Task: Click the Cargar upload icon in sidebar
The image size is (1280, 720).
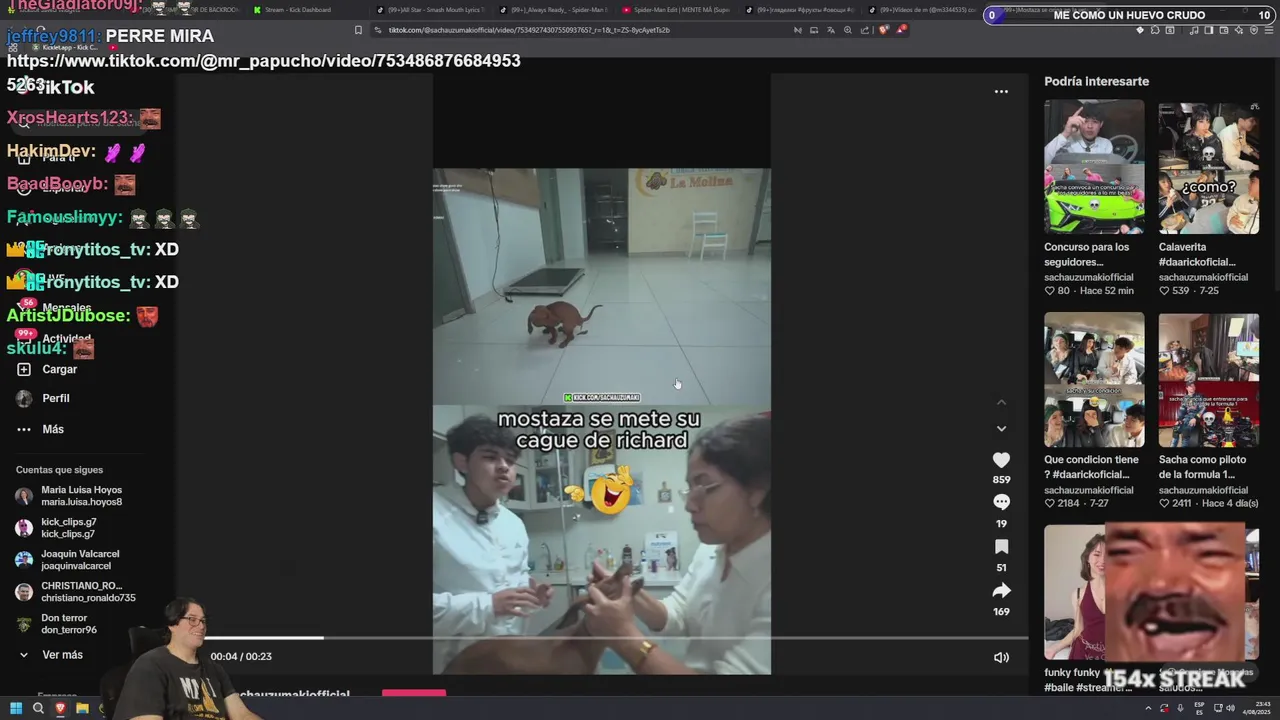Action: point(24,369)
